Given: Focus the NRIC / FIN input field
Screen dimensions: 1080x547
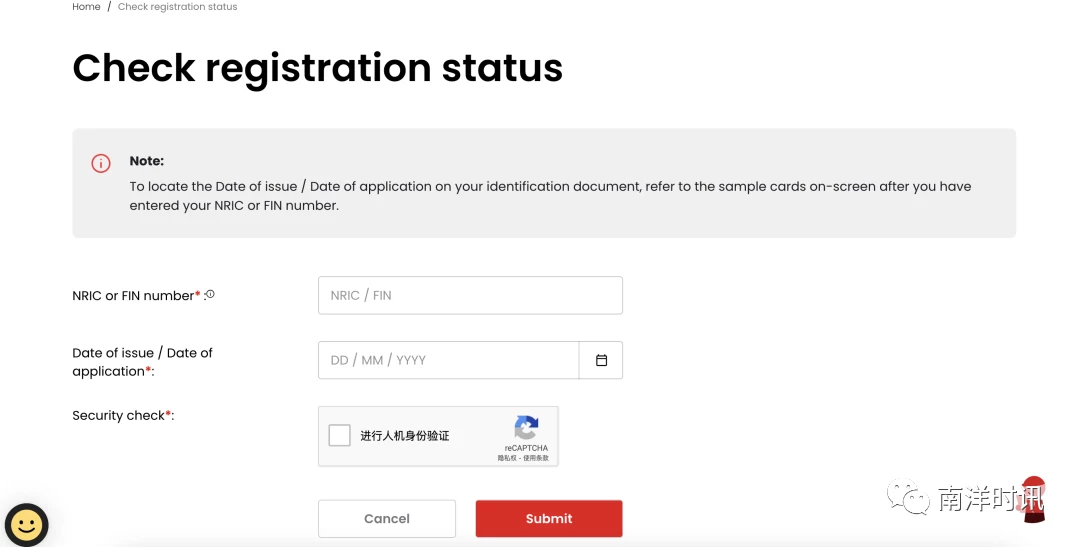Looking at the screenshot, I should (470, 296).
